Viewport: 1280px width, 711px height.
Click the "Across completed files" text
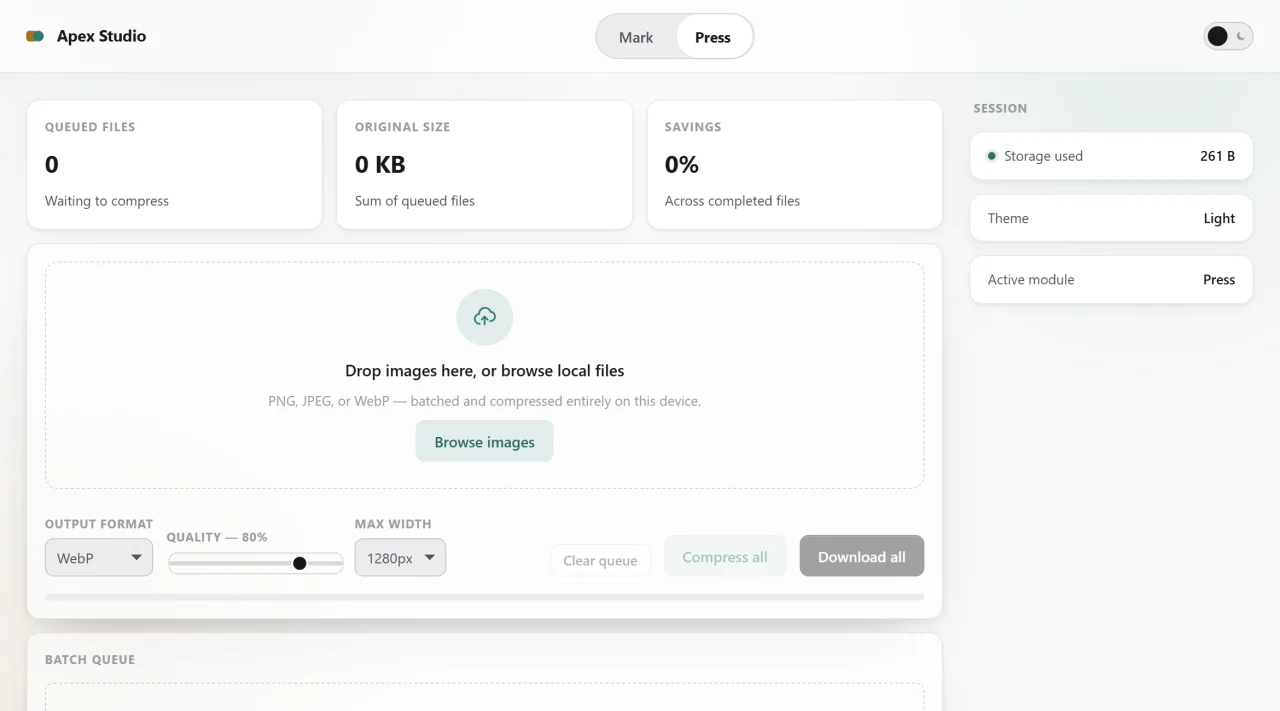[x=733, y=201]
